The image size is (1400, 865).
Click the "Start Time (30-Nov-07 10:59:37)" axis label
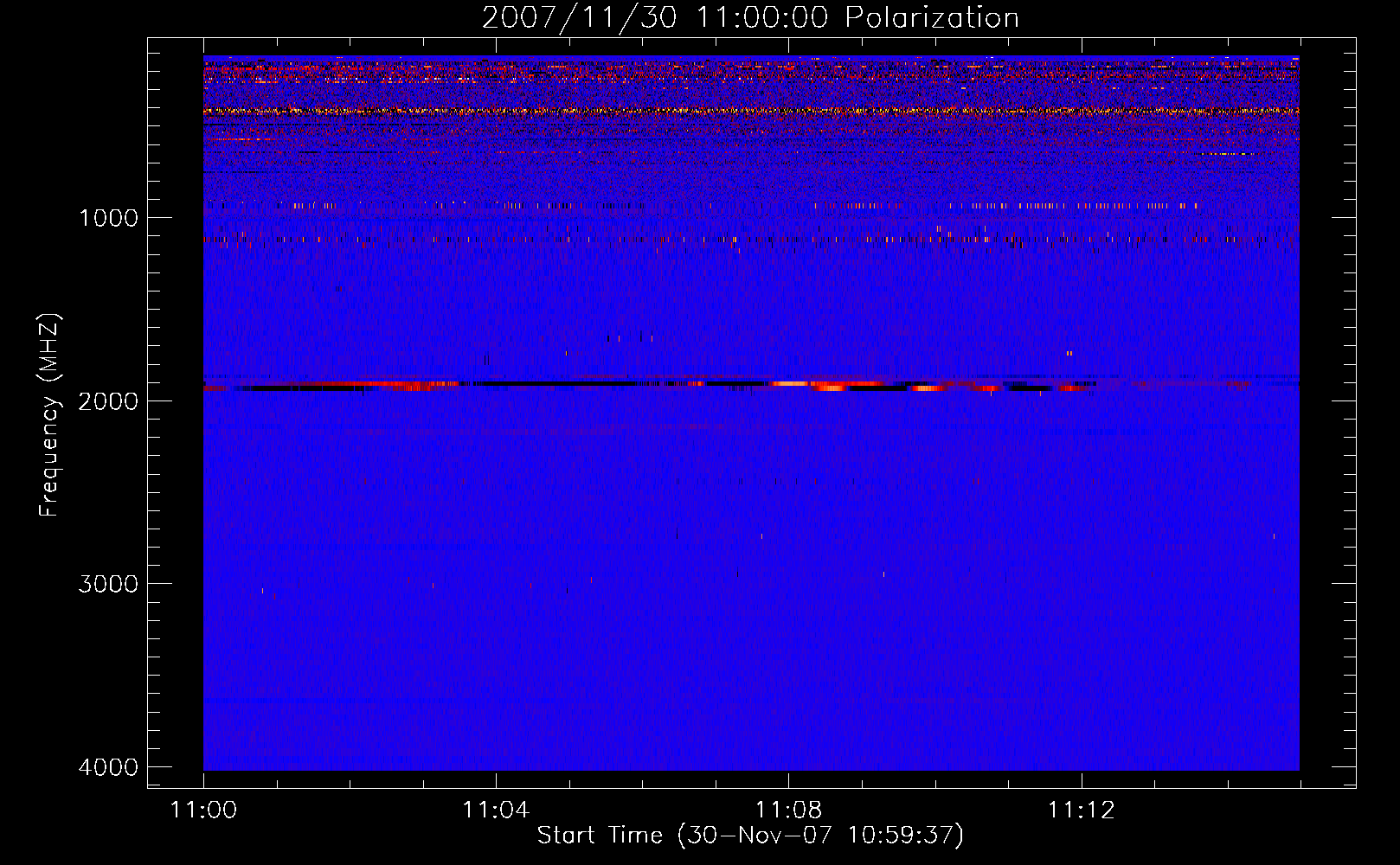click(x=750, y=836)
